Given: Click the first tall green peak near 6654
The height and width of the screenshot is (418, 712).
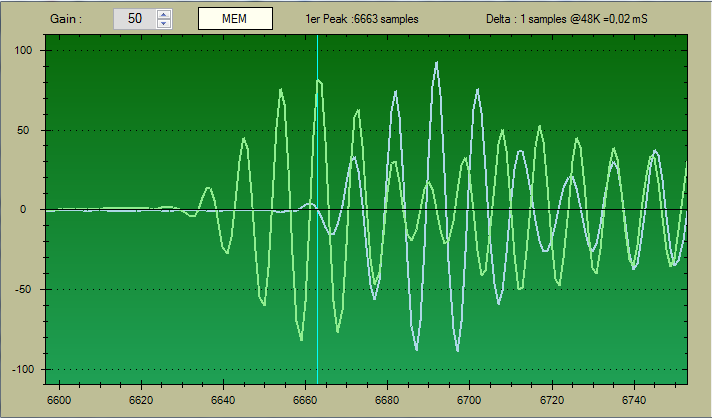Looking at the screenshot, I should (281, 90).
